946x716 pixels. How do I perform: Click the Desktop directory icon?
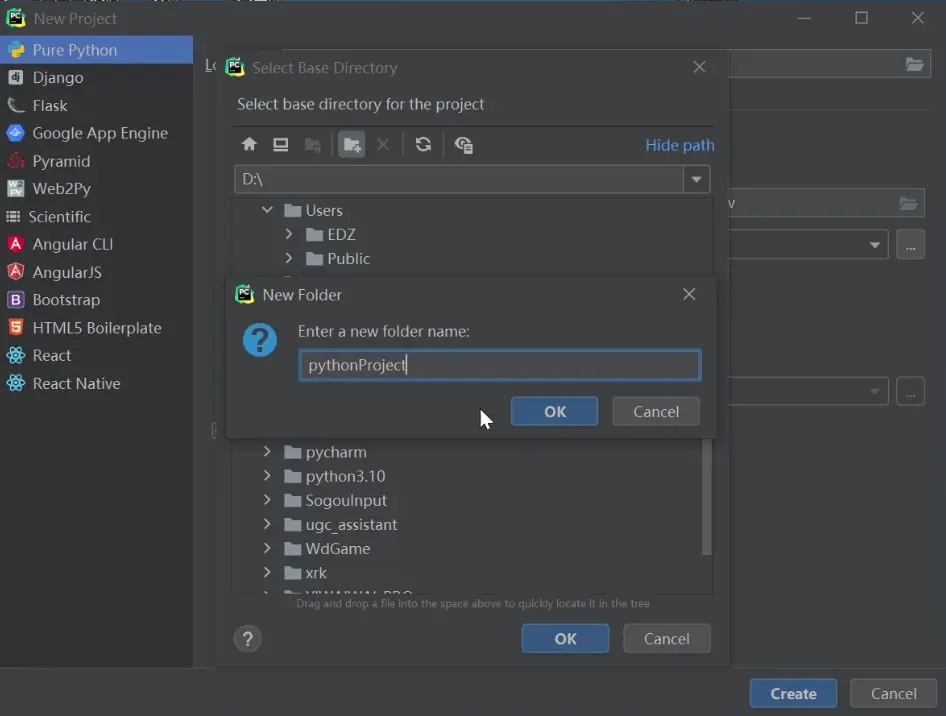point(281,145)
